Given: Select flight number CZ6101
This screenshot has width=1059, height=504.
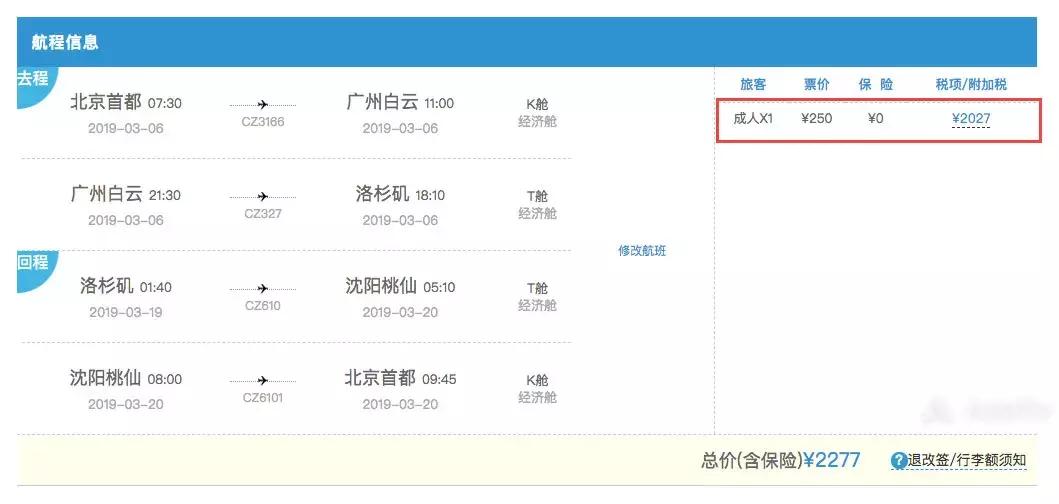Looking at the screenshot, I should pyautogui.click(x=263, y=398).
